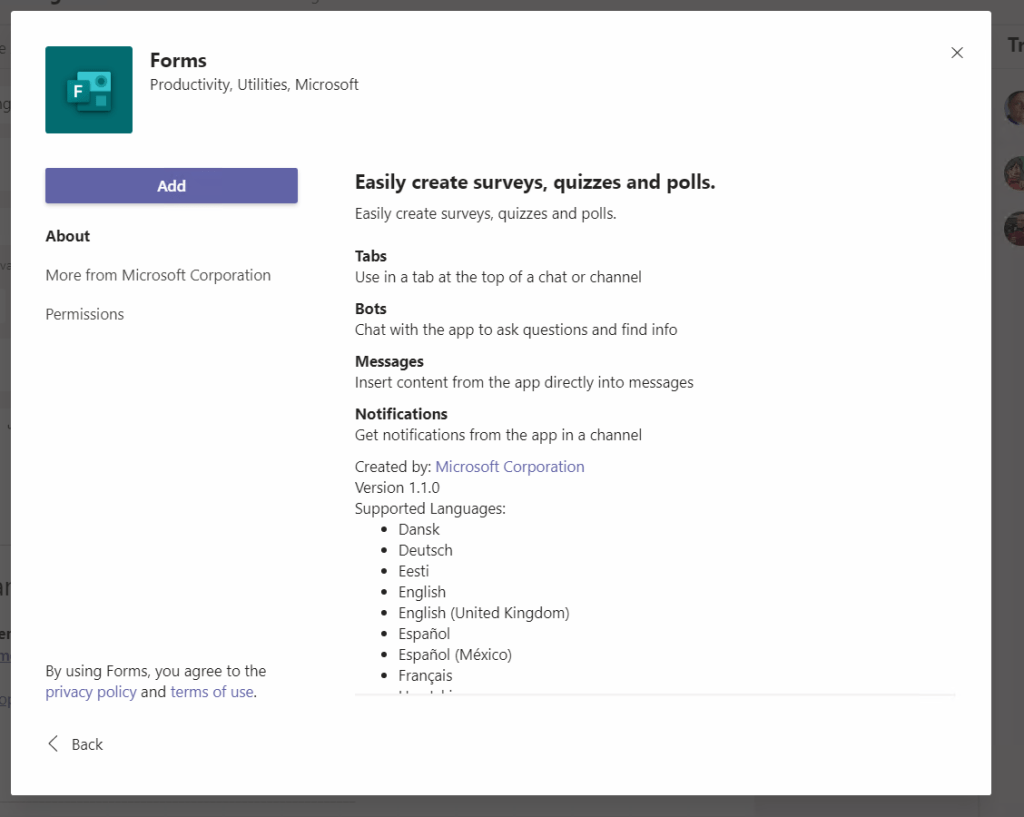
Task: Click the Notifications capability heading
Action: tap(401, 414)
